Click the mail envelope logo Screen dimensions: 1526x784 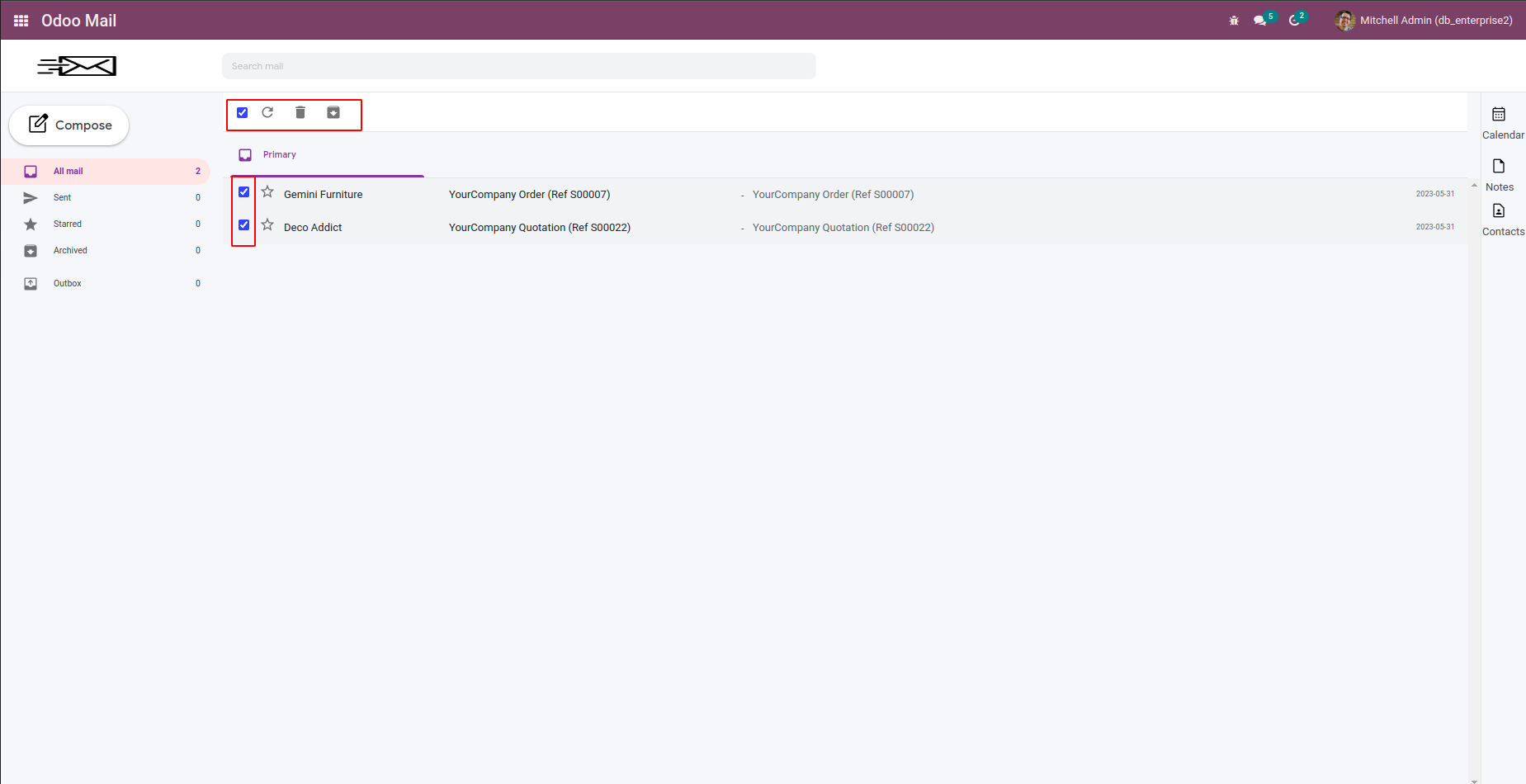click(x=77, y=66)
